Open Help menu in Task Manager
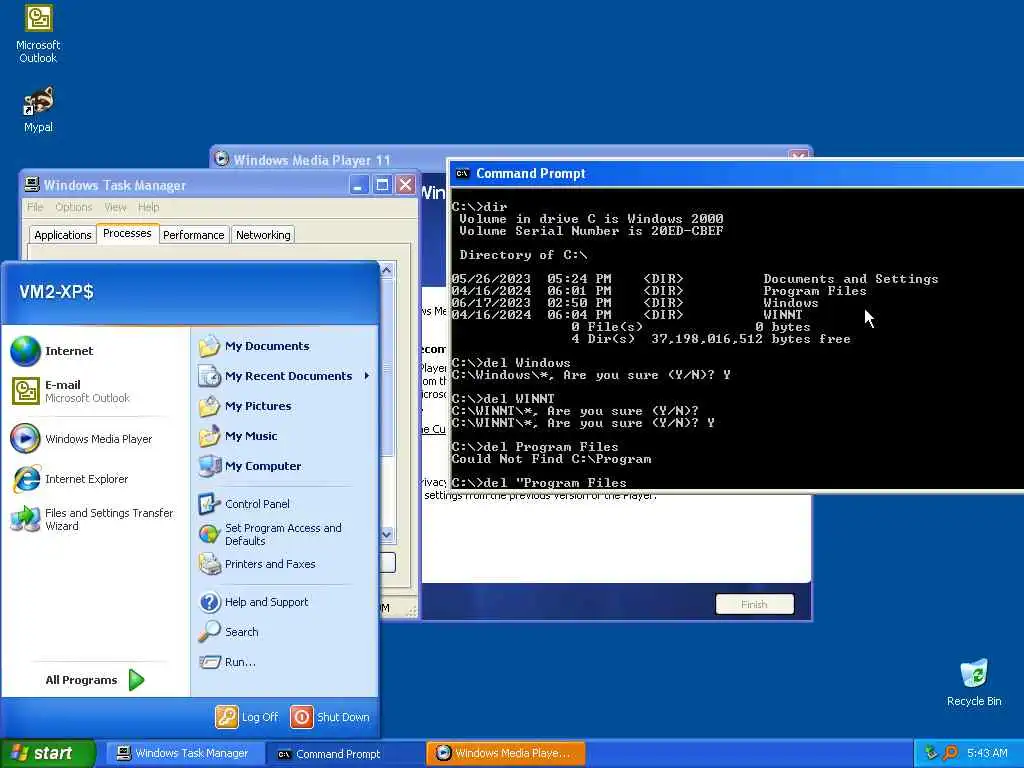 (148, 207)
